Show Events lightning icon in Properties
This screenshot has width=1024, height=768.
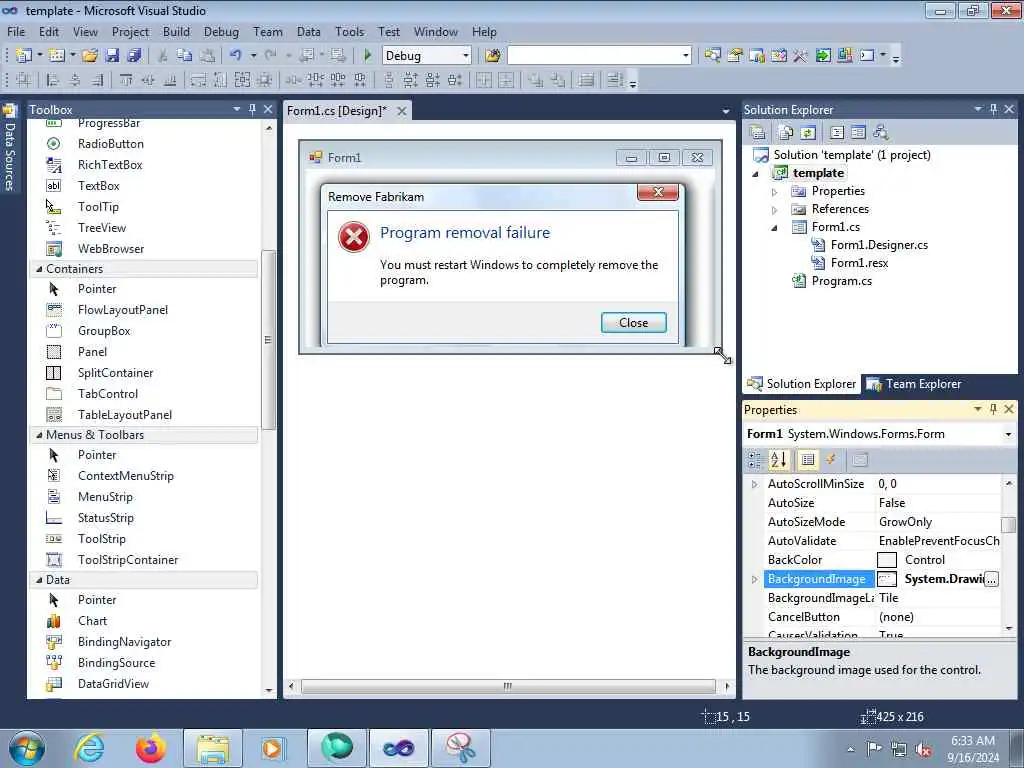[x=831, y=460]
